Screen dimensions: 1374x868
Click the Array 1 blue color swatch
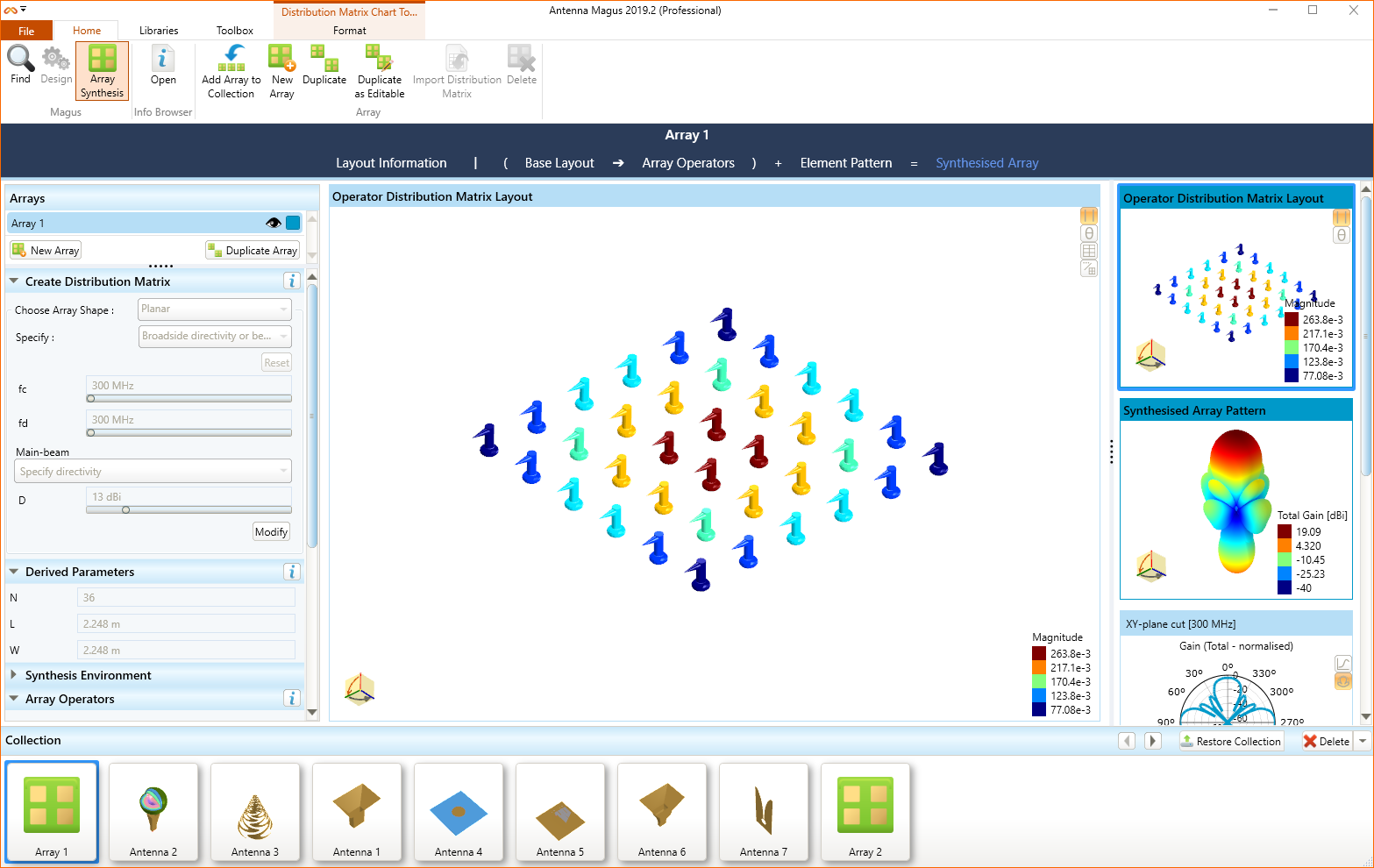(293, 223)
